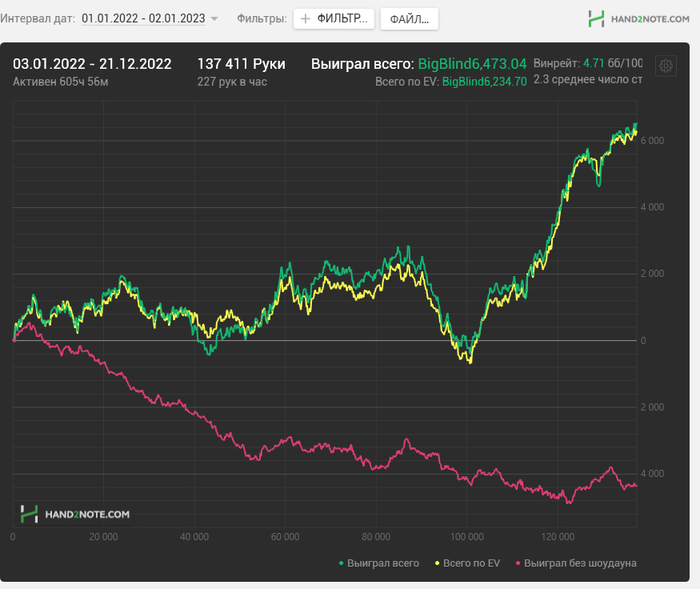Click the ФИЛЬТР... add filter button

[x=333, y=19]
